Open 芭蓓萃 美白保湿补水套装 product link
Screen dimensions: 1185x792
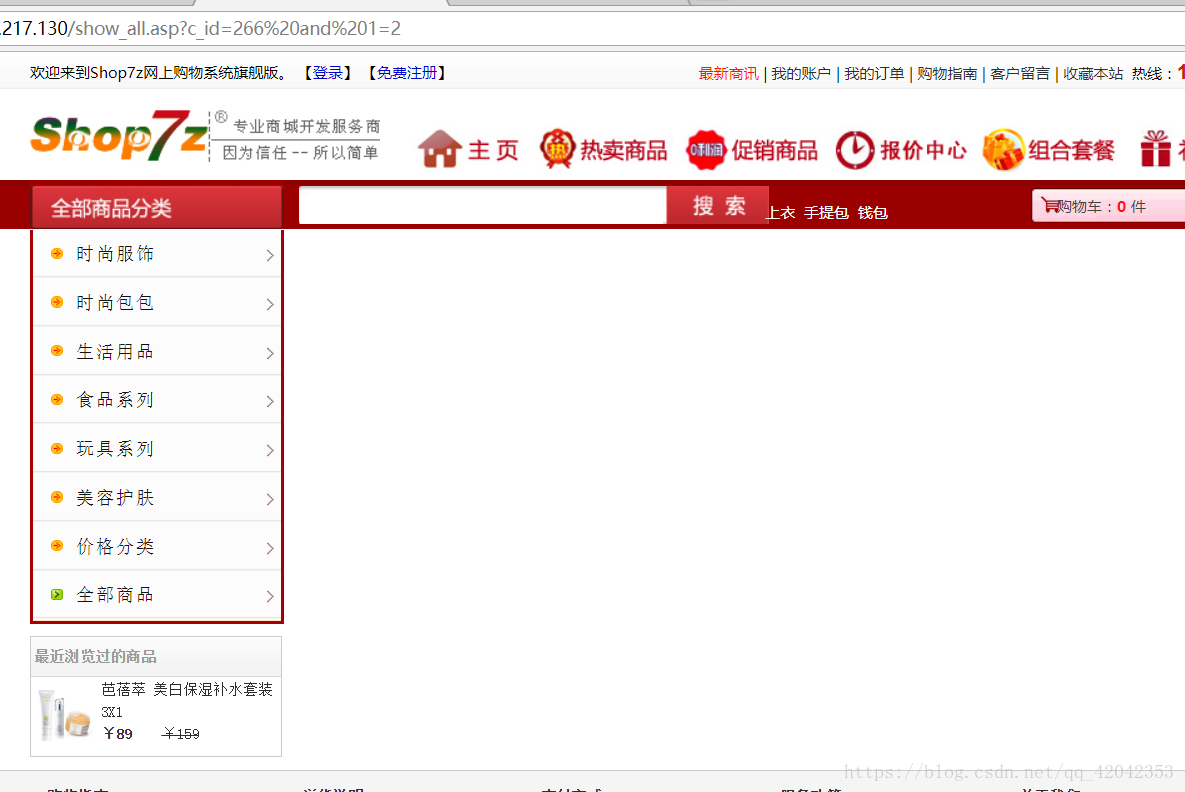pyautogui.click(x=187, y=699)
